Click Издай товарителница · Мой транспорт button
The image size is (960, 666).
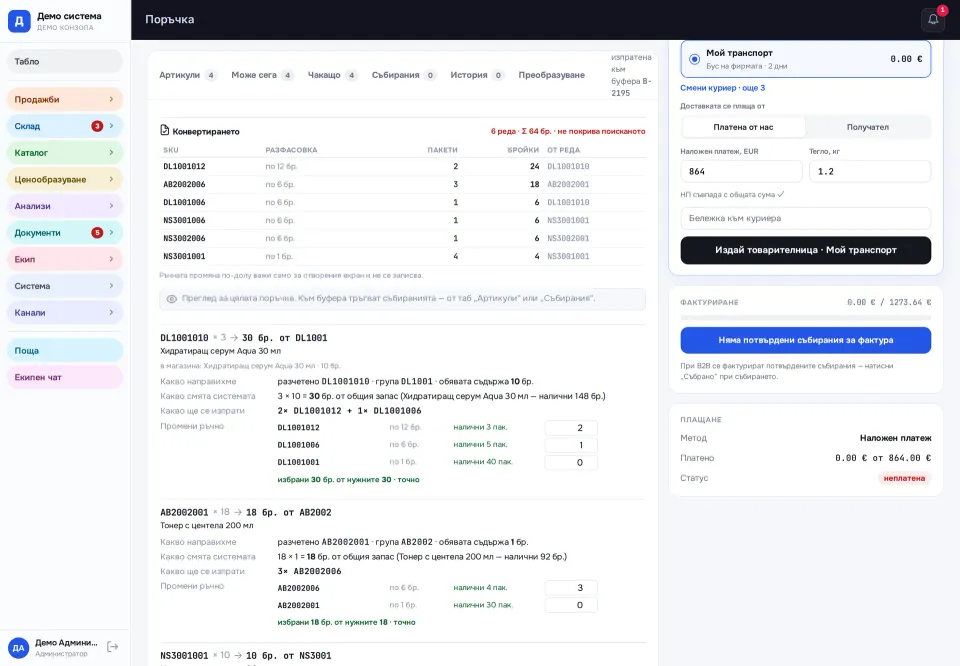[806, 250]
